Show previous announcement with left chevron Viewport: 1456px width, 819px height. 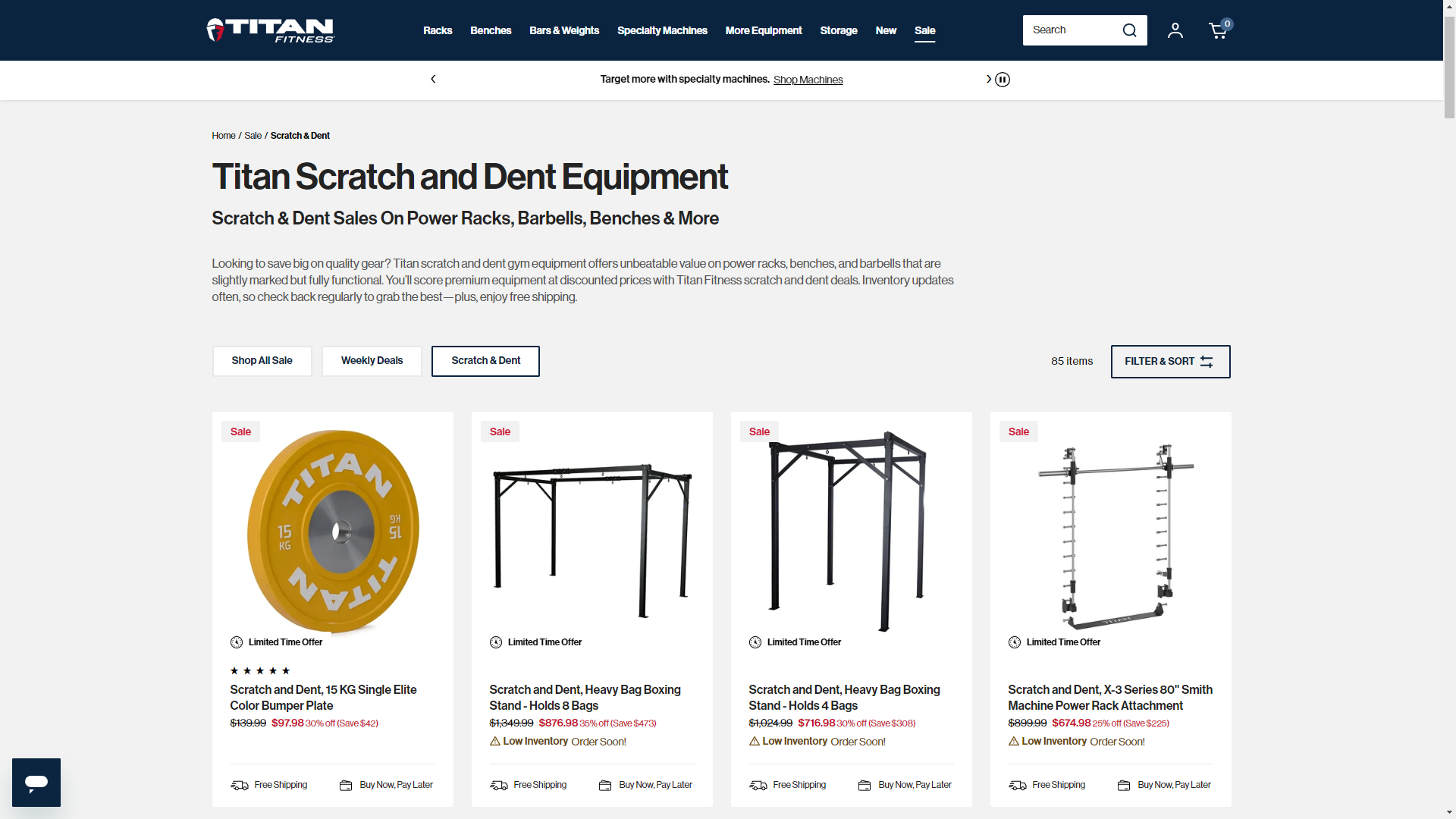433,79
